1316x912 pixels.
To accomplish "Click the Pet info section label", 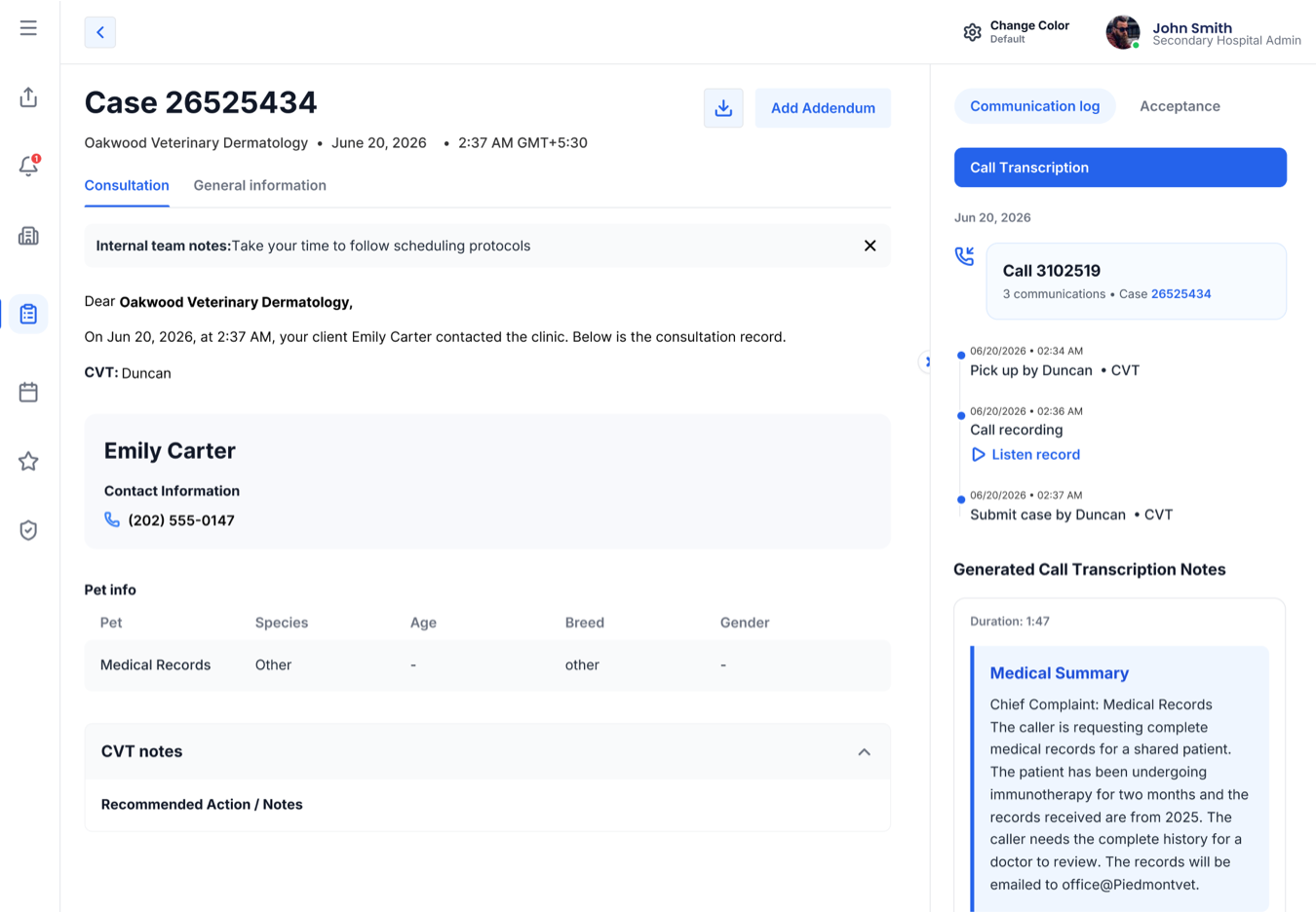I will tap(110, 589).
